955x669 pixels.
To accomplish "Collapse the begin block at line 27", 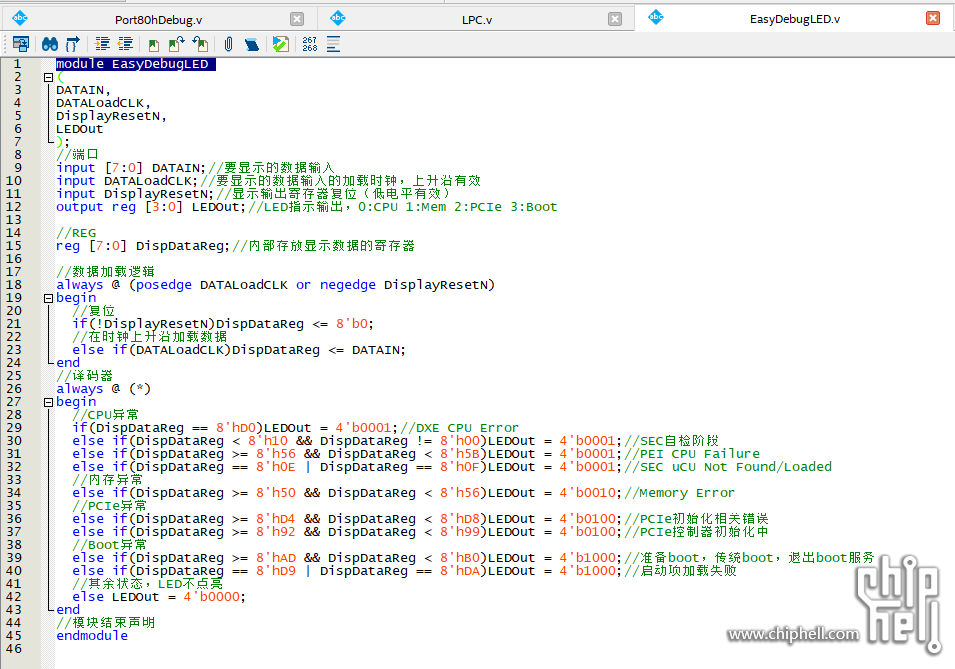I will tap(48, 403).
